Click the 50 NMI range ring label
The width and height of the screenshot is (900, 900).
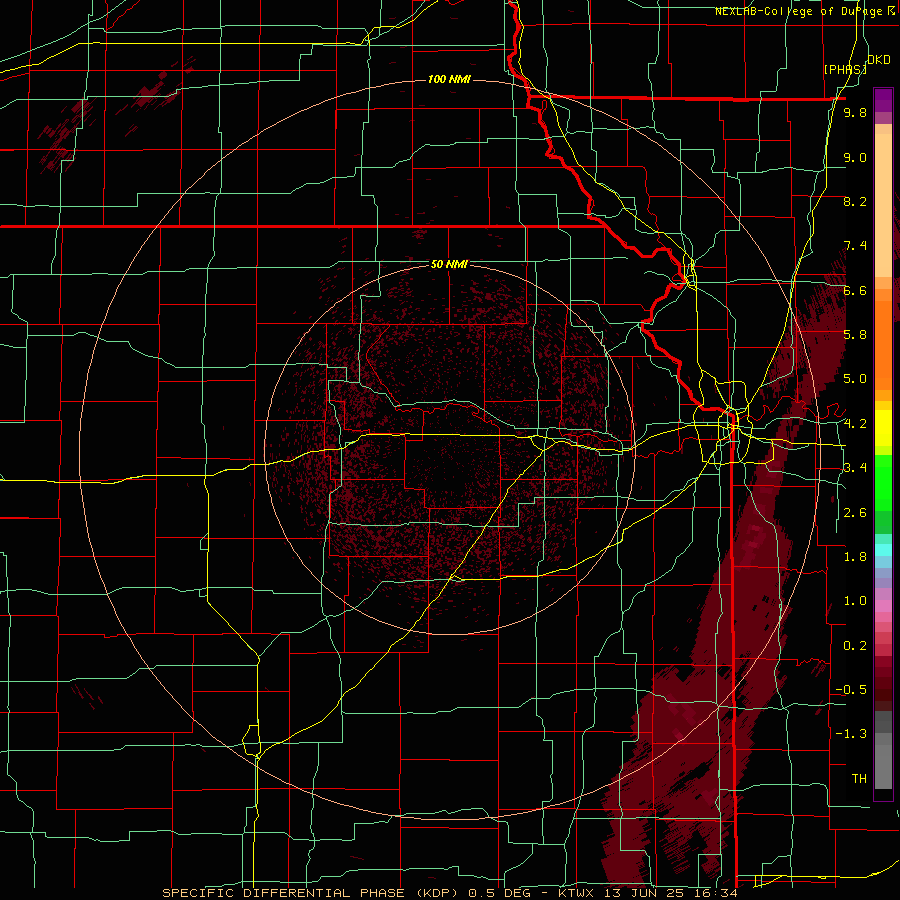(x=449, y=264)
